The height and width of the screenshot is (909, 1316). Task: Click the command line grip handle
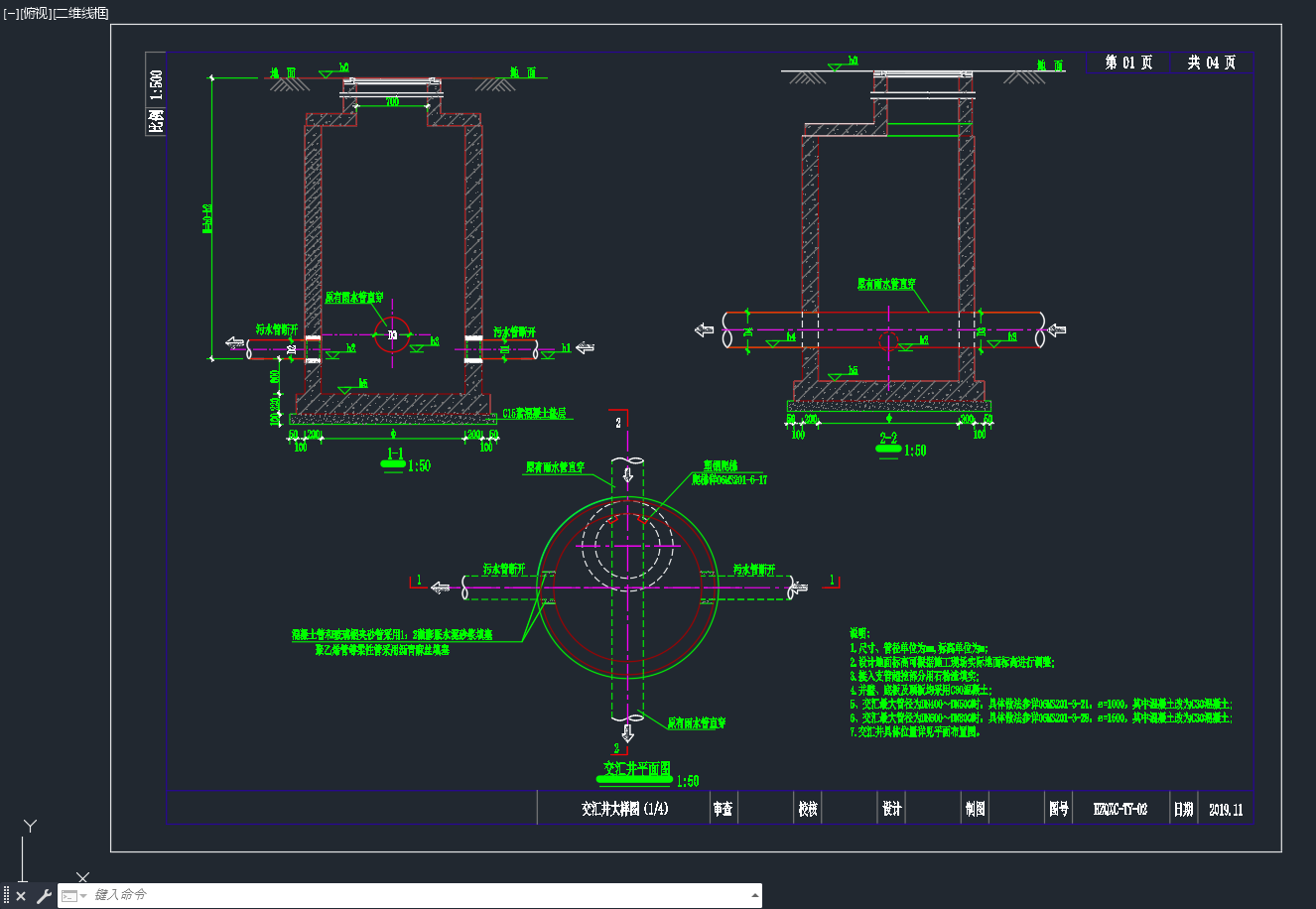(x=7, y=896)
